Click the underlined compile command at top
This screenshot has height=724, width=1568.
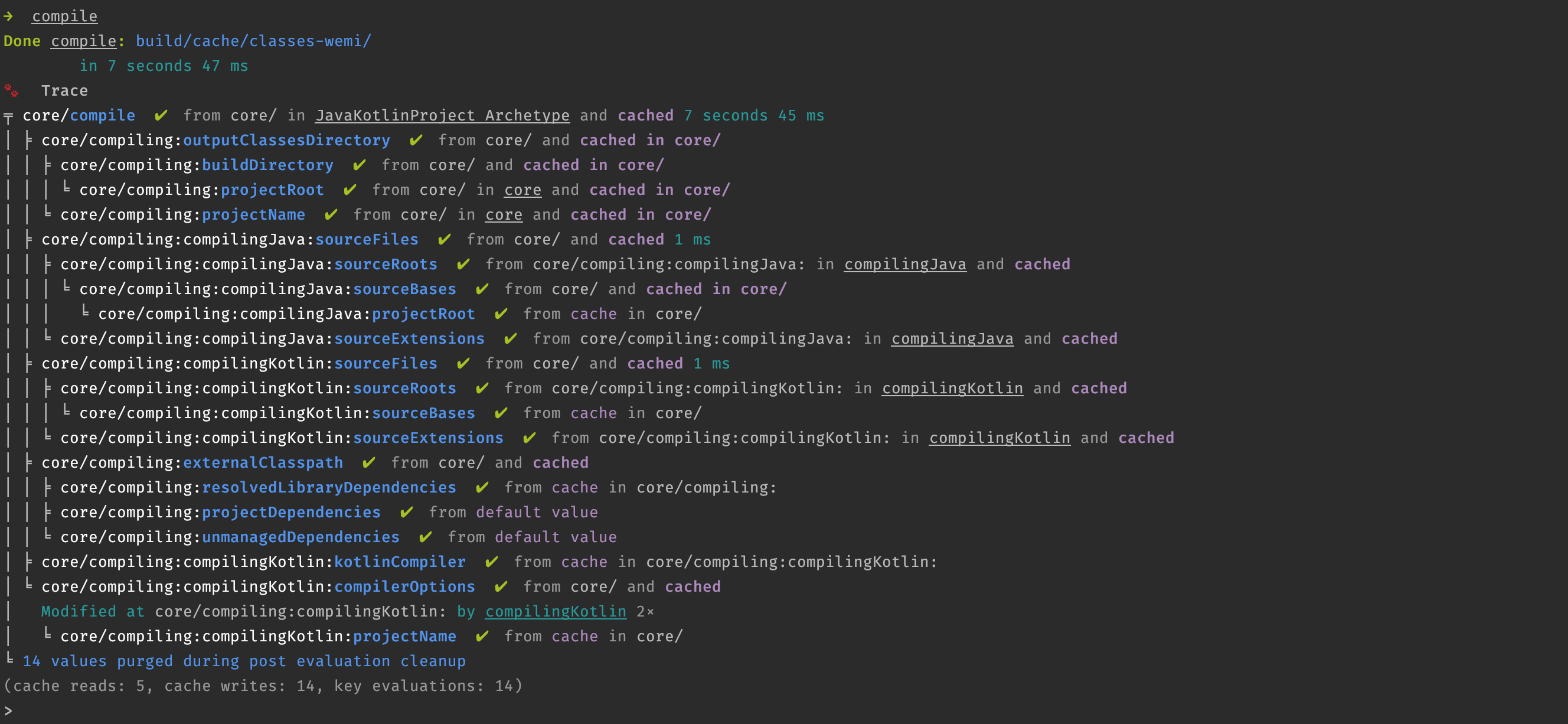[x=64, y=17]
